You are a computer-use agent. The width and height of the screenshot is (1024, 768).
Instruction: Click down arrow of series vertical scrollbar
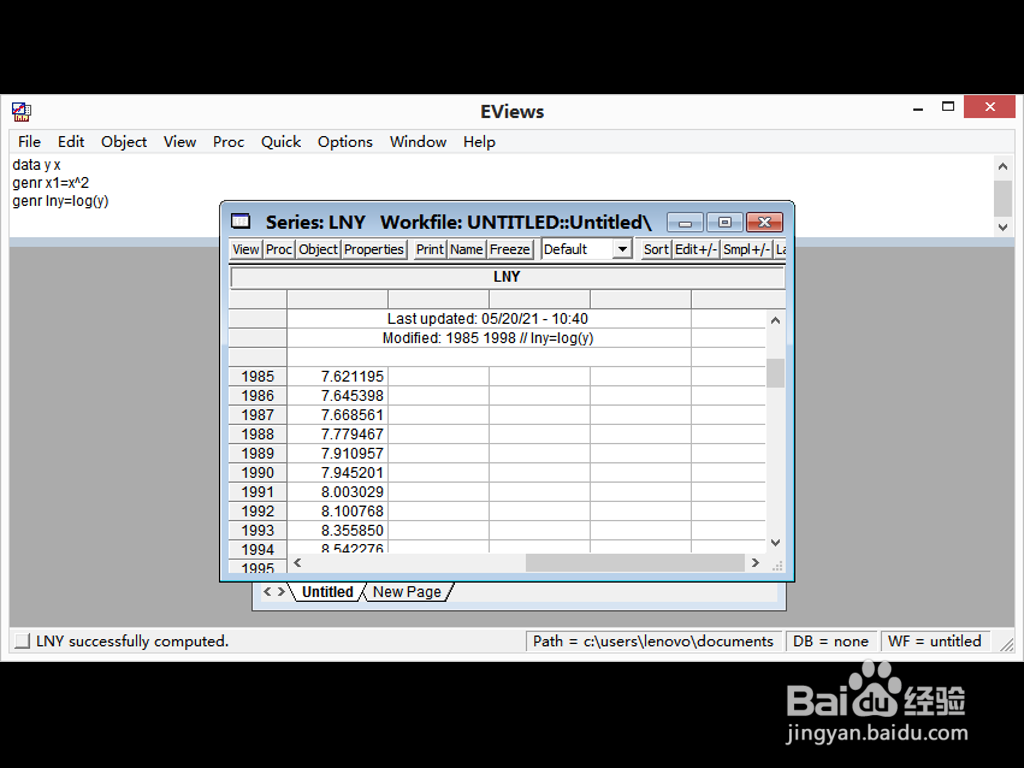point(775,543)
